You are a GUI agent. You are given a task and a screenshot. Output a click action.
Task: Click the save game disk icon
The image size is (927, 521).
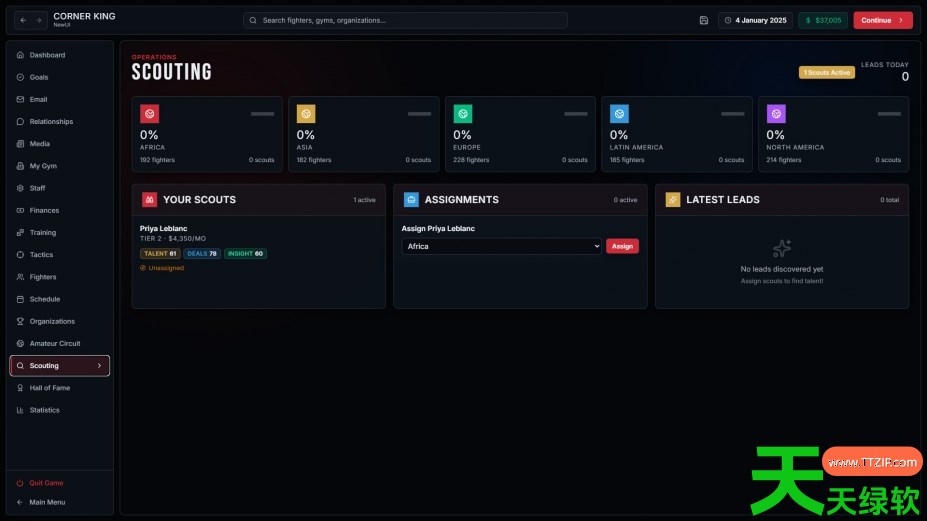704,20
